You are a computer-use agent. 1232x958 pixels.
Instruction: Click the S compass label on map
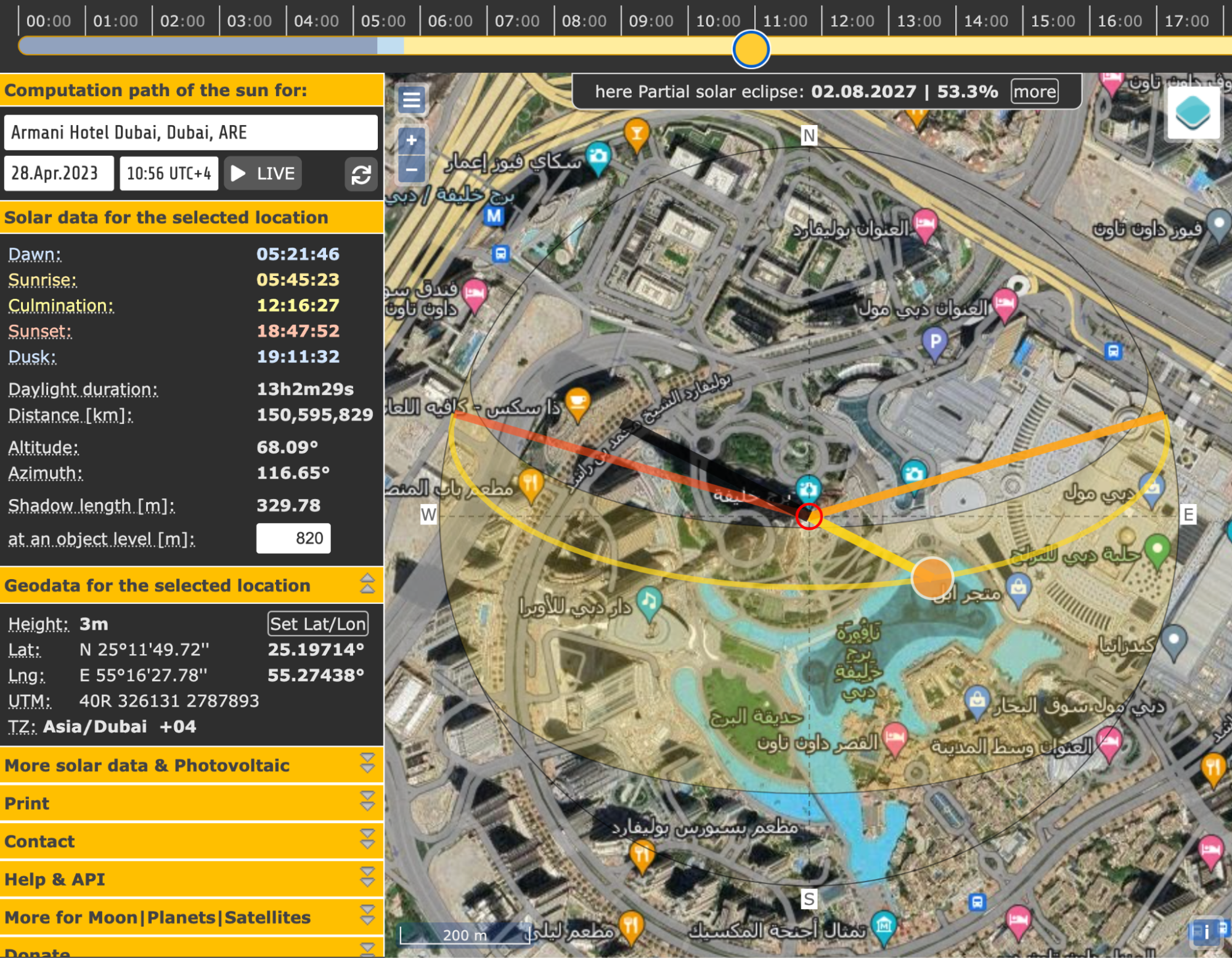pos(809,899)
